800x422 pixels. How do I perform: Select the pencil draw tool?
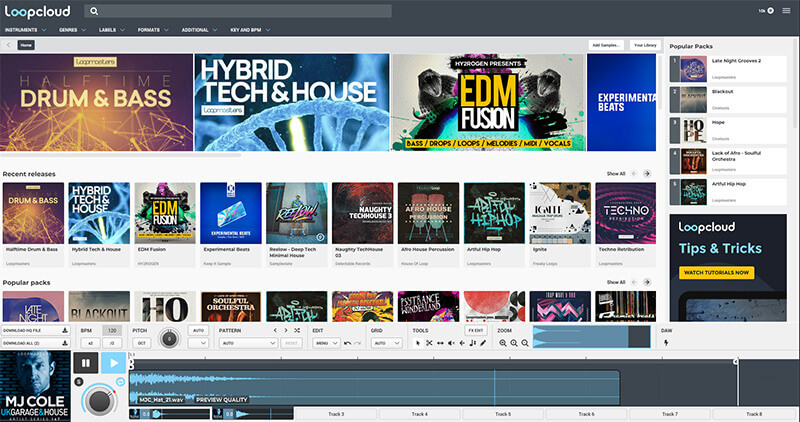[483, 343]
